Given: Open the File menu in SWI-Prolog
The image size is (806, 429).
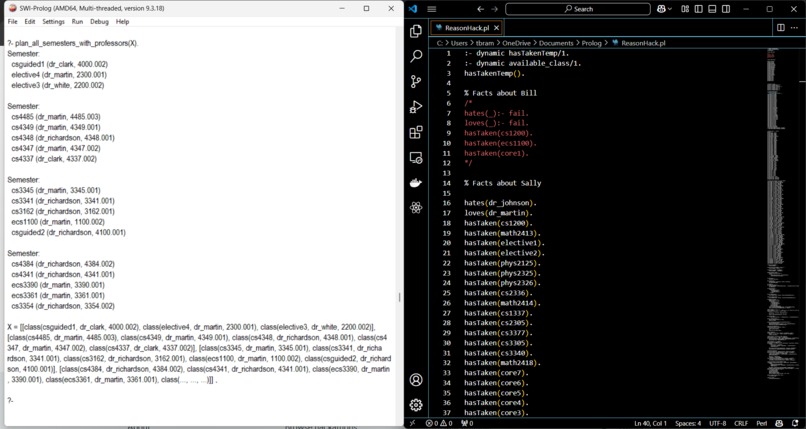Looking at the screenshot, I should (12, 22).
